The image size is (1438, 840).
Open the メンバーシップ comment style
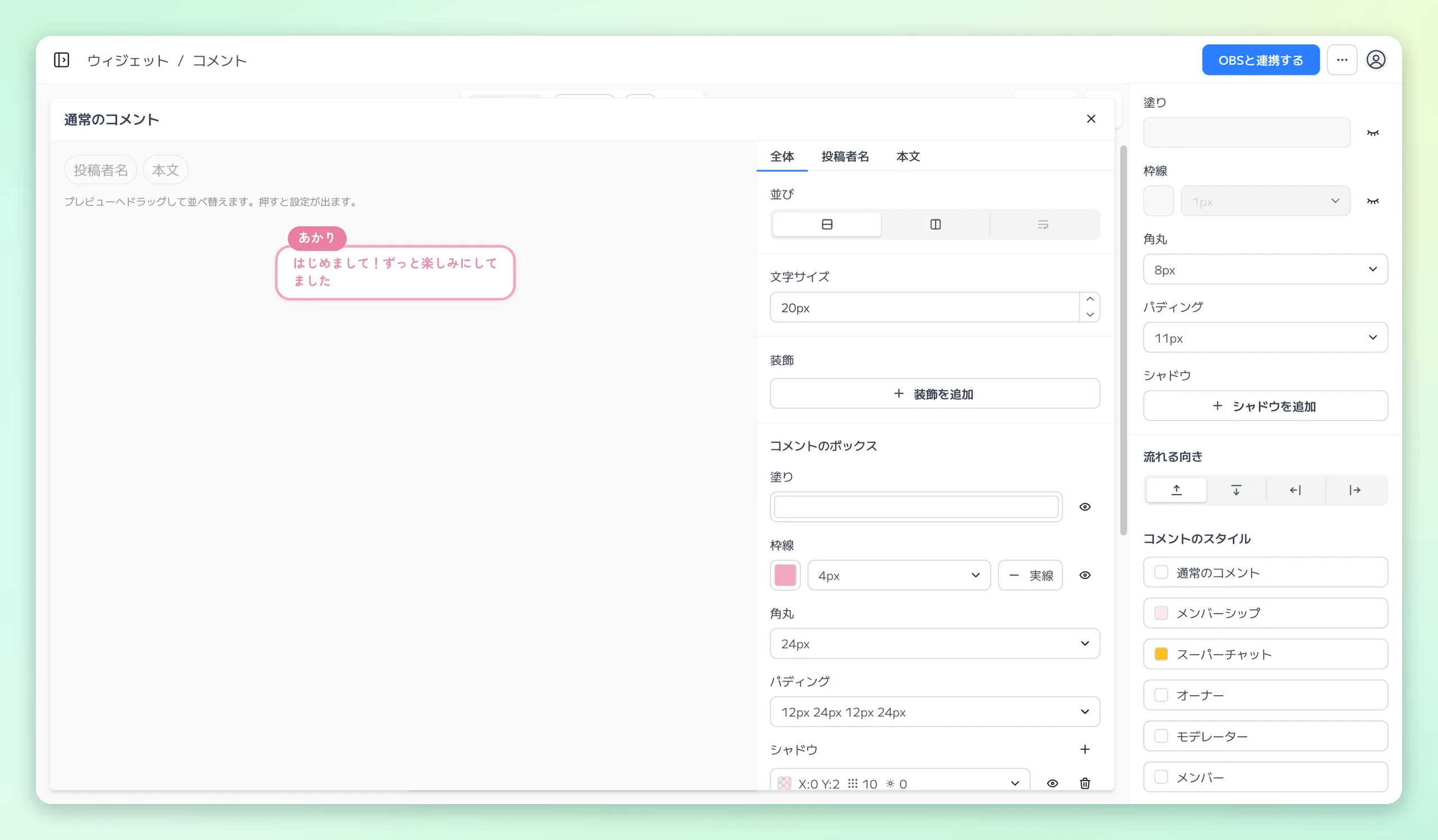click(x=1265, y=613)
